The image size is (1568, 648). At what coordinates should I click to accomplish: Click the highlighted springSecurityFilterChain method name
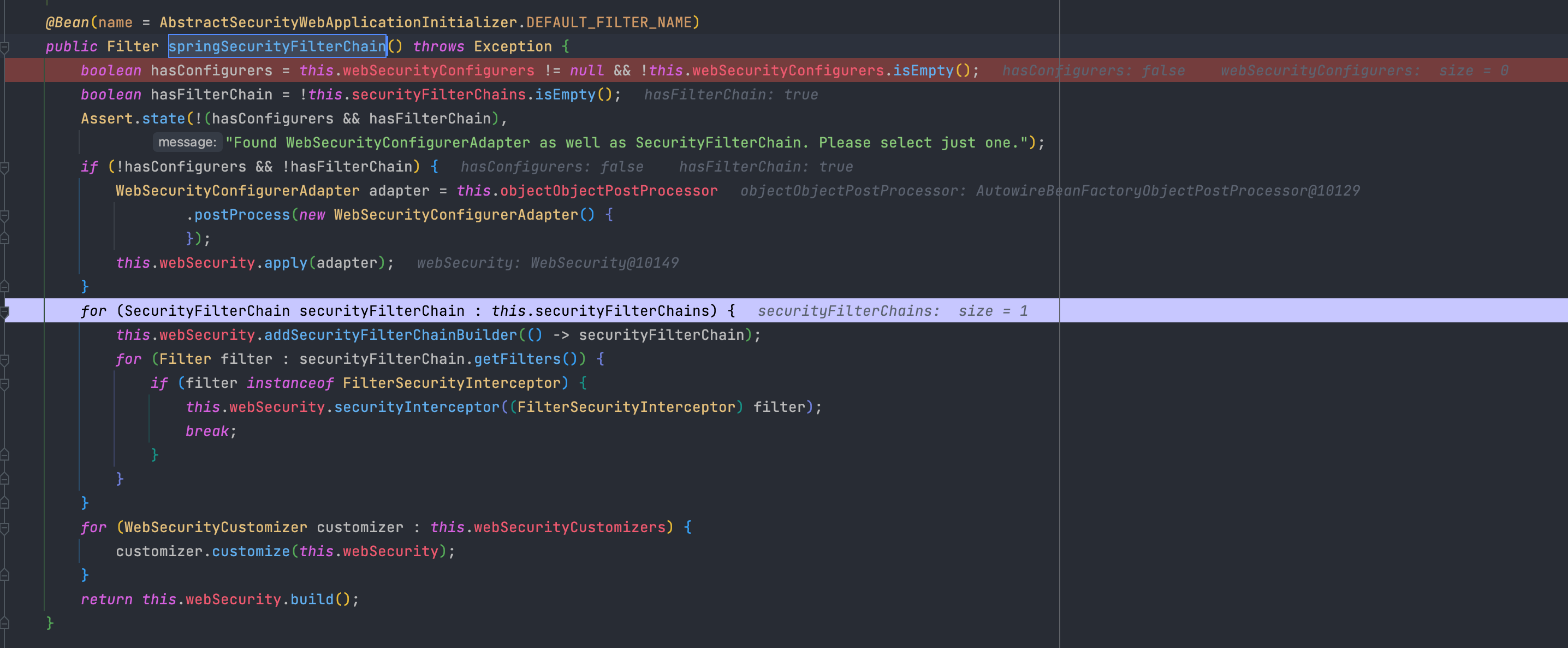click(x=277, y=46)
